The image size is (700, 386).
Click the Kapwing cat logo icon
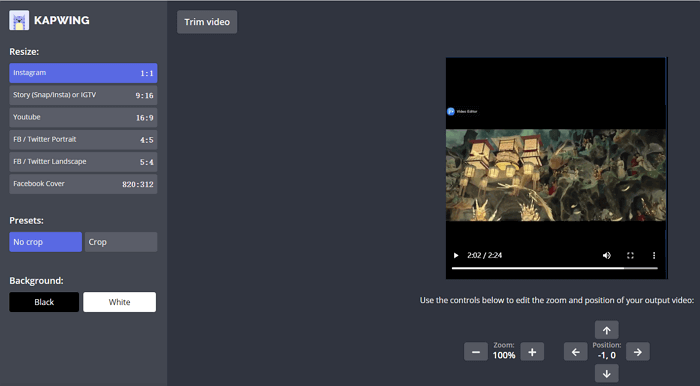click(19, 20)
